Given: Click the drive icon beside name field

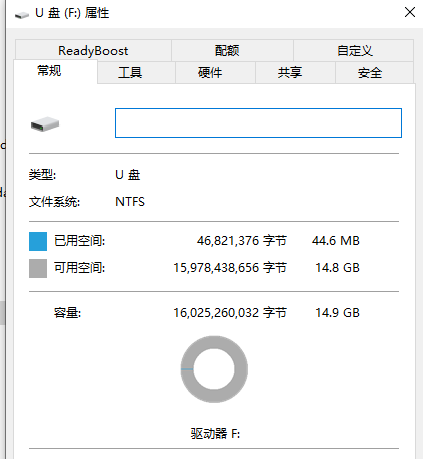Looking at the screenshot, I should point(45,124).
